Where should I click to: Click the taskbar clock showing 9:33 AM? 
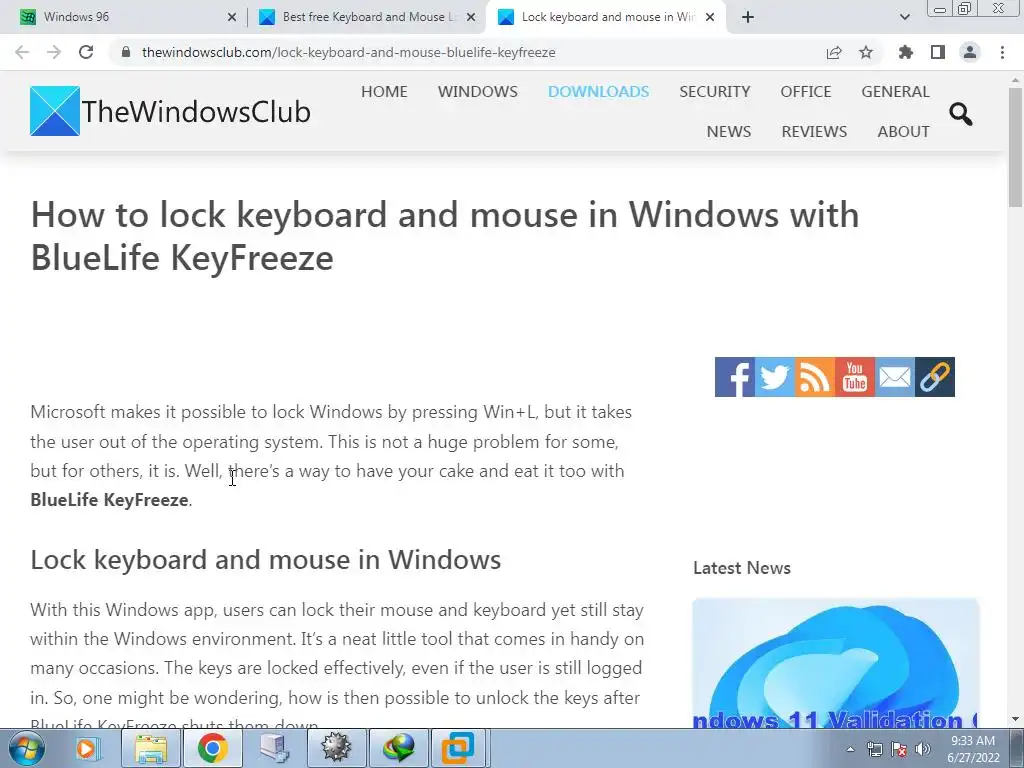pos(973,749)
